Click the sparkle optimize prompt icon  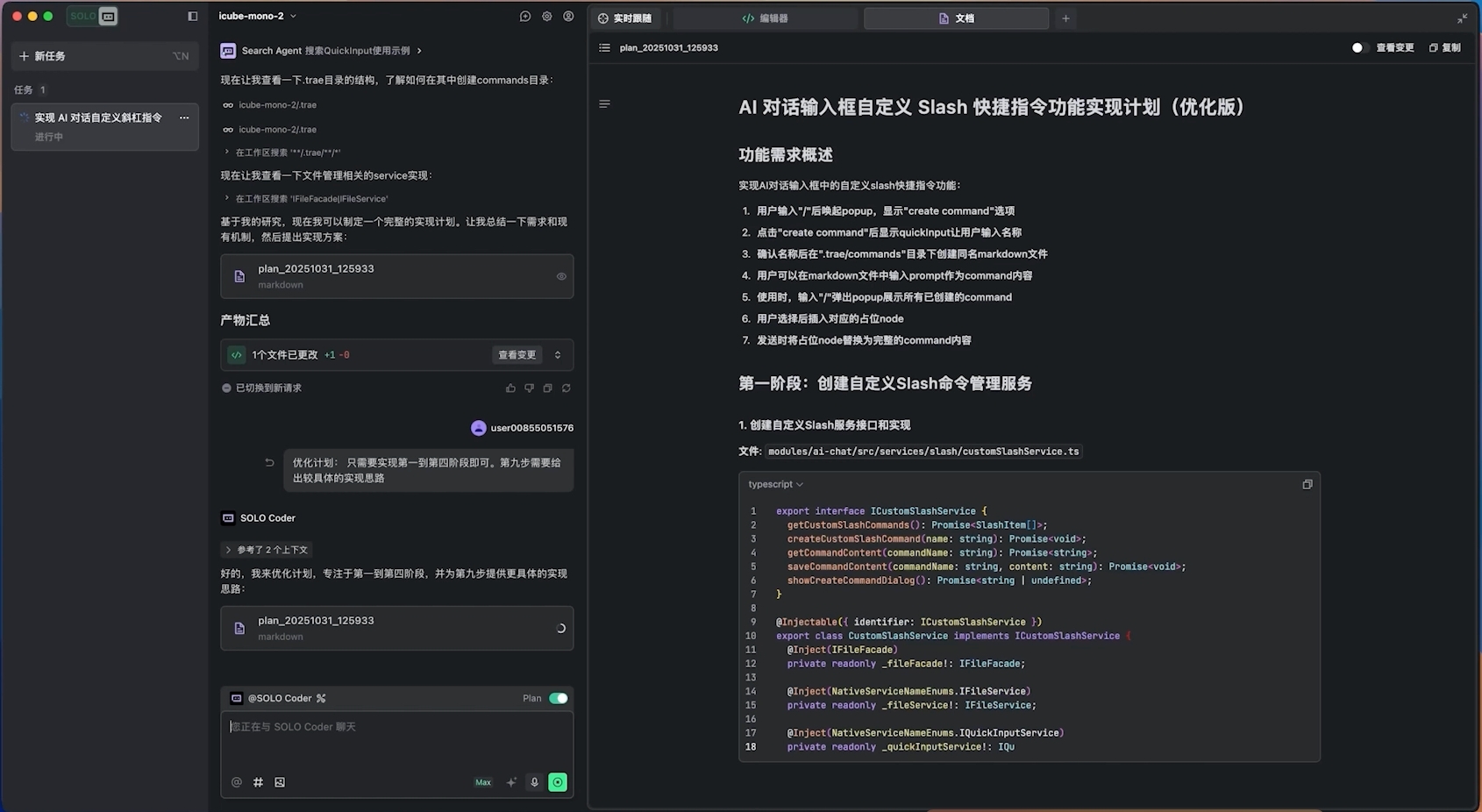click(511, 782)
